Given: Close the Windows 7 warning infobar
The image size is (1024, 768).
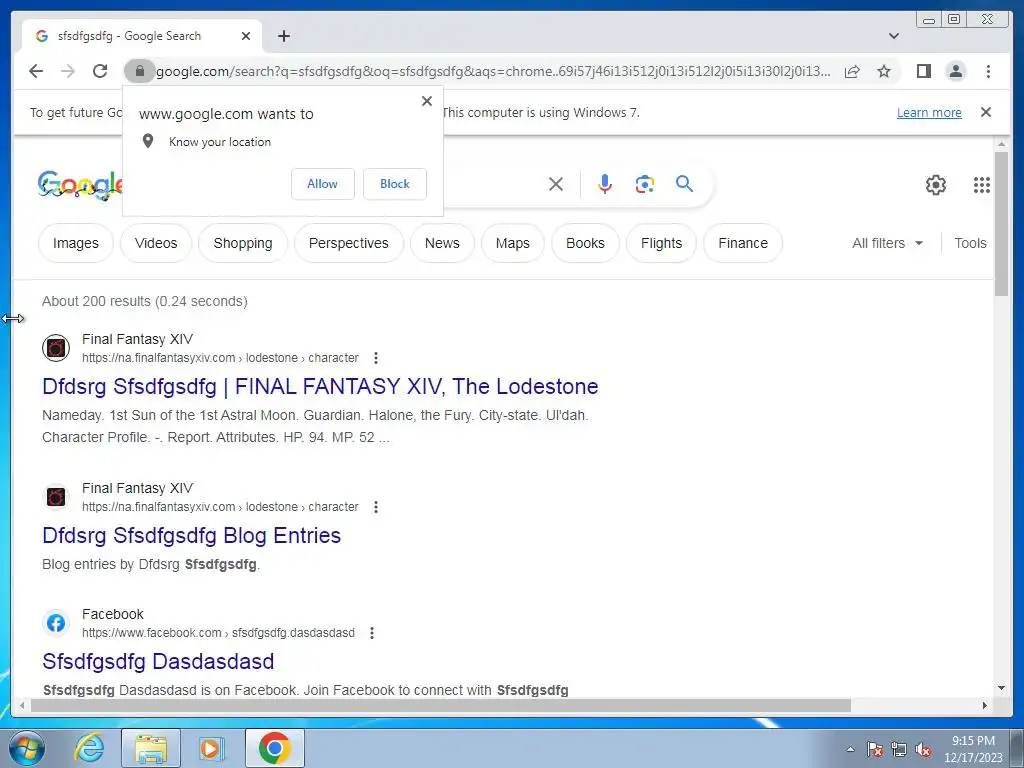Looking at the screenshot, I should pyautogui.click(x=986, y=112).
